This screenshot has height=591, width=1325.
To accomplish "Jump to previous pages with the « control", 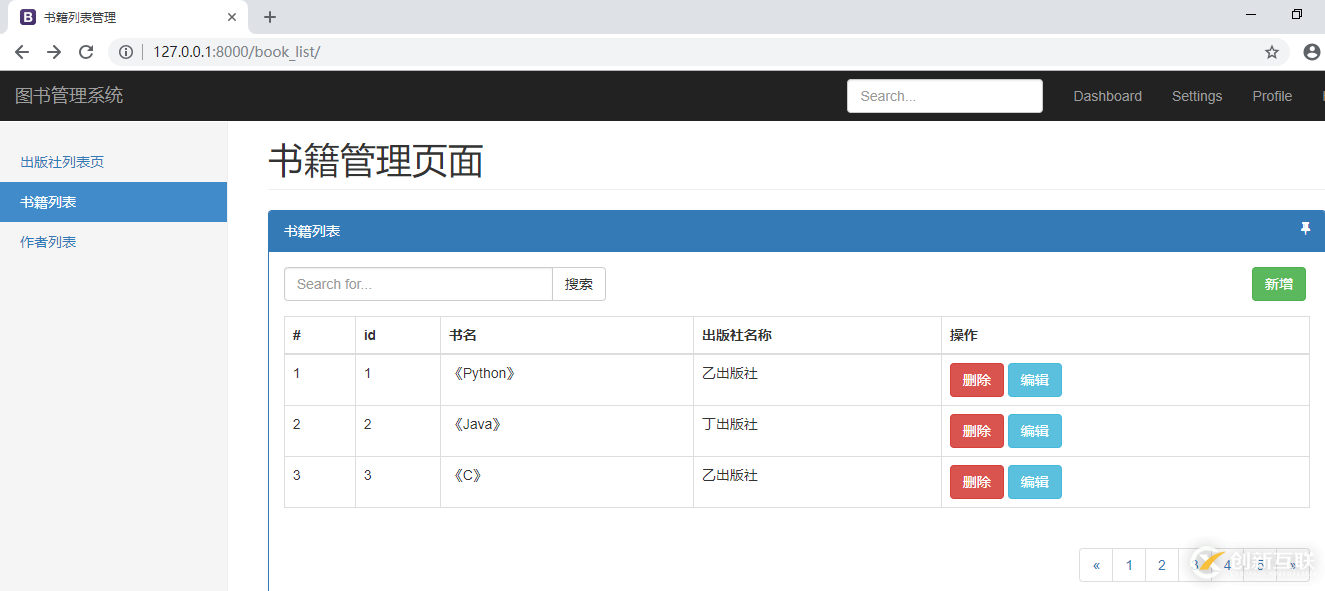I will 1095,565.
